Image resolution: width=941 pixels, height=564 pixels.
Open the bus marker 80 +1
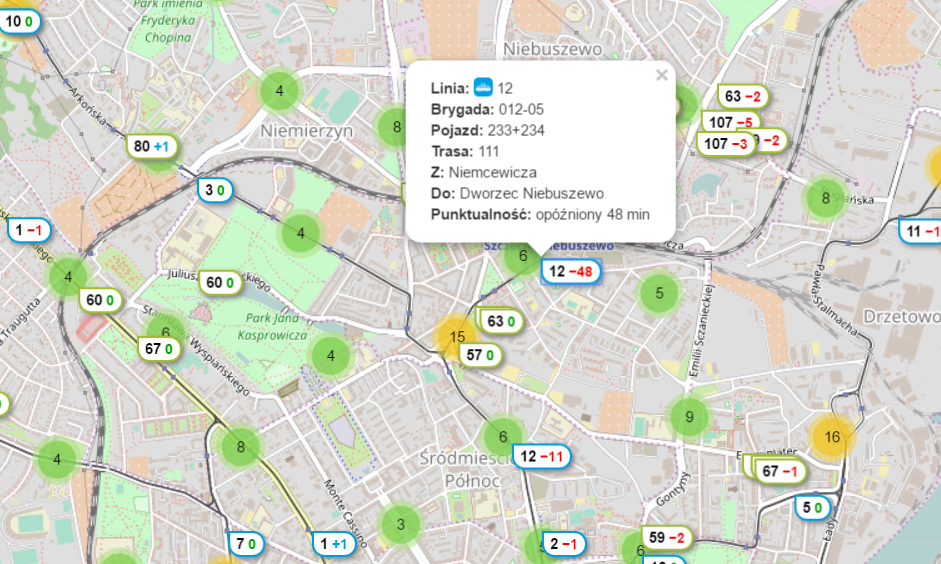(152, 146)
